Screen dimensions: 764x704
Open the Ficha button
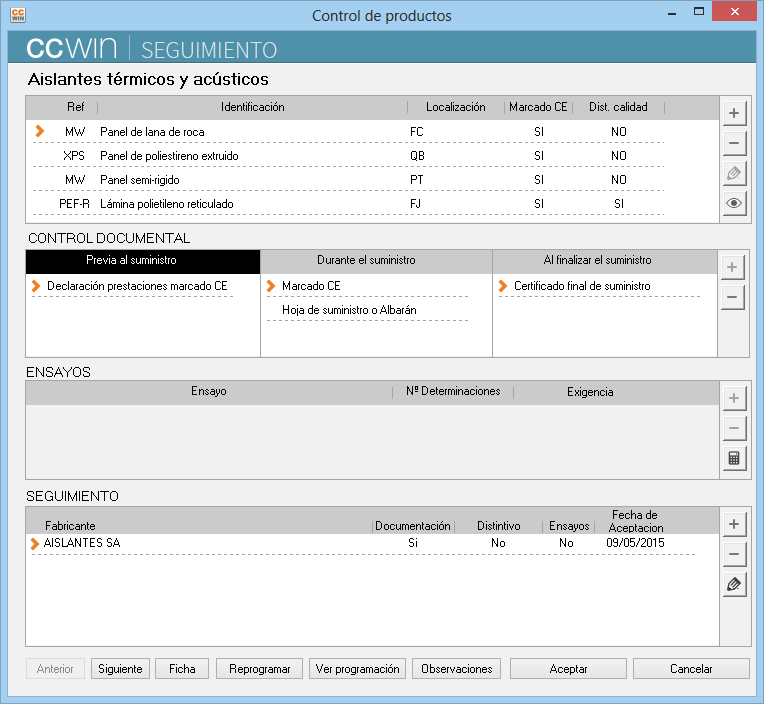tap(182, 669)
